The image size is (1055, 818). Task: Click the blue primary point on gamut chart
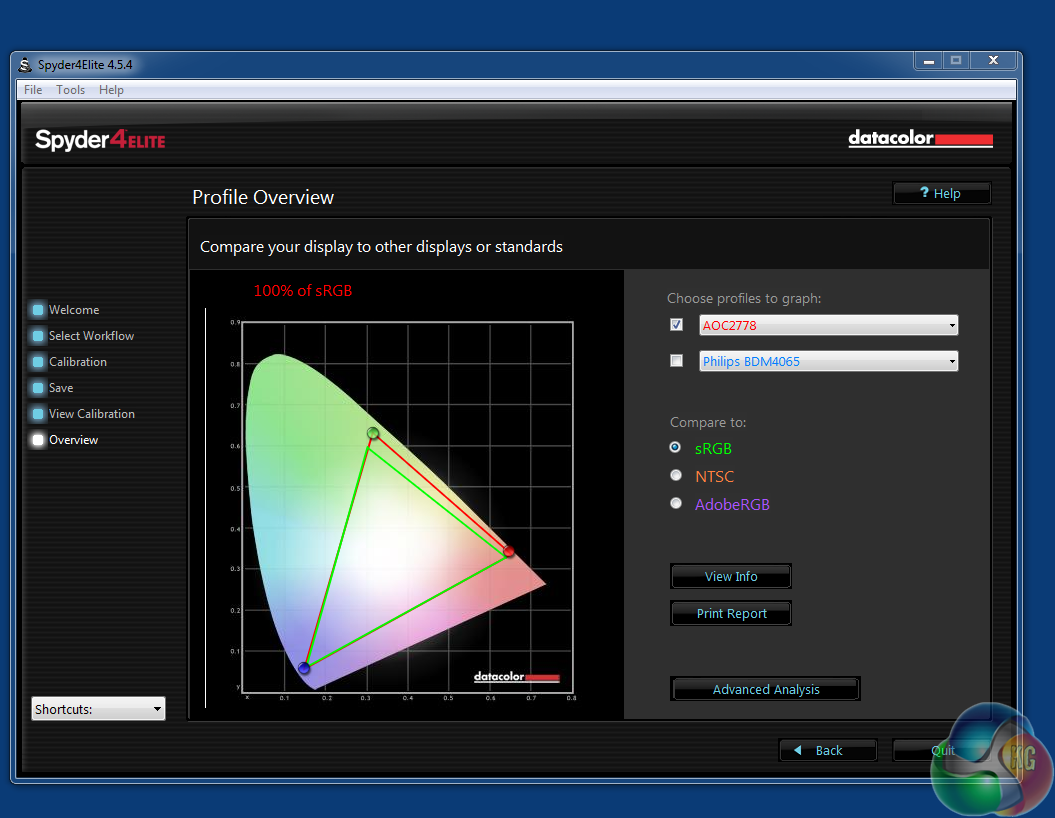click(x=304, y=668)
